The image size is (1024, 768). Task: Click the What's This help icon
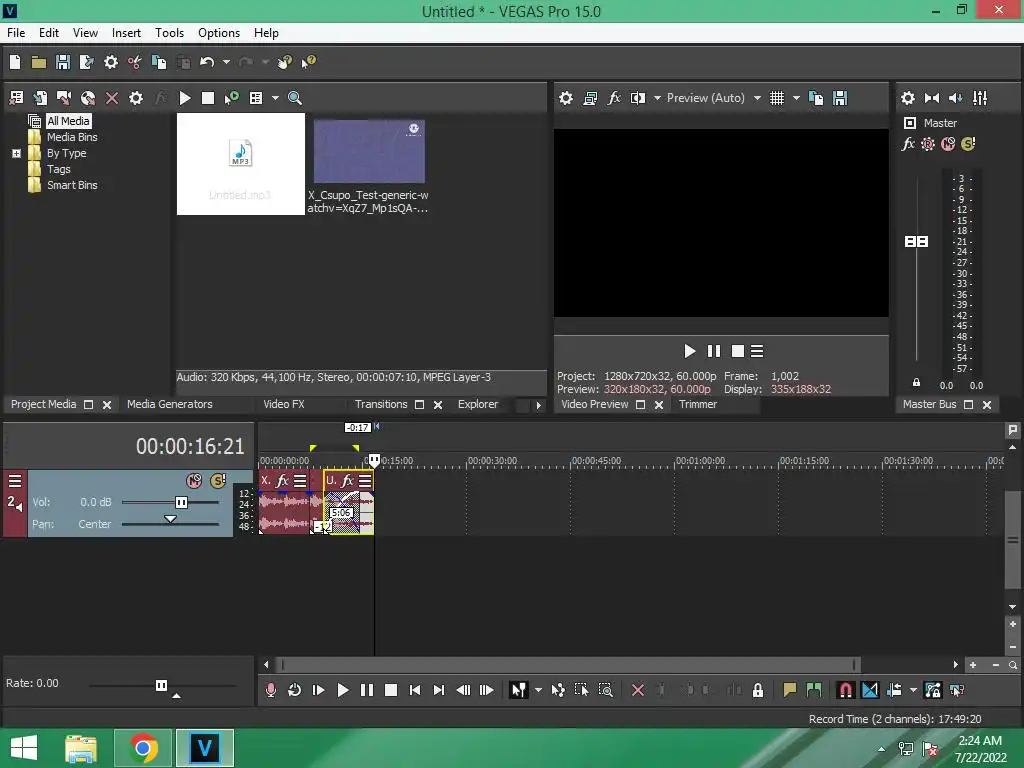(308, 62)
